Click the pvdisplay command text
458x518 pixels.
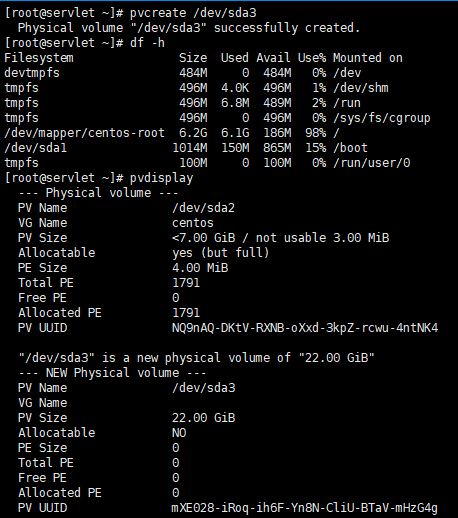pyautogui.click(x=161, y=178)
